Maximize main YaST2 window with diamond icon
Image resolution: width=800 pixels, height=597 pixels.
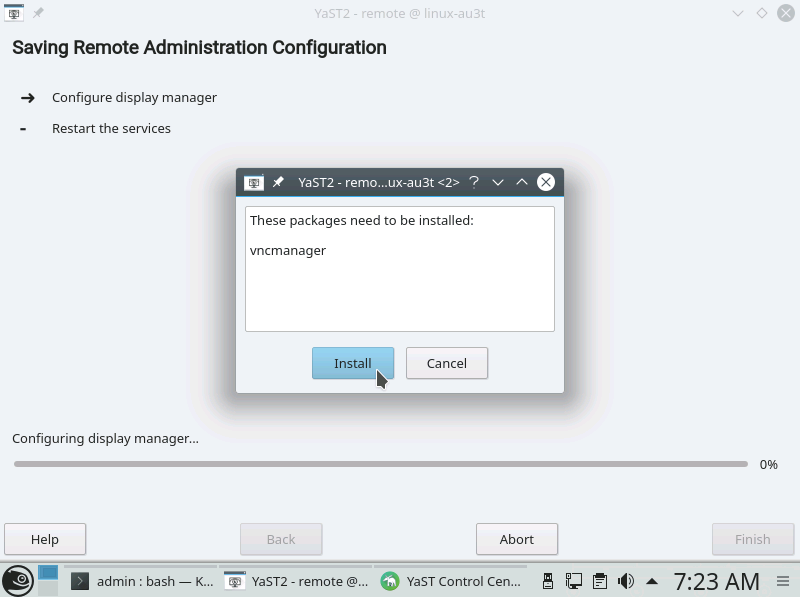(762, 13)
